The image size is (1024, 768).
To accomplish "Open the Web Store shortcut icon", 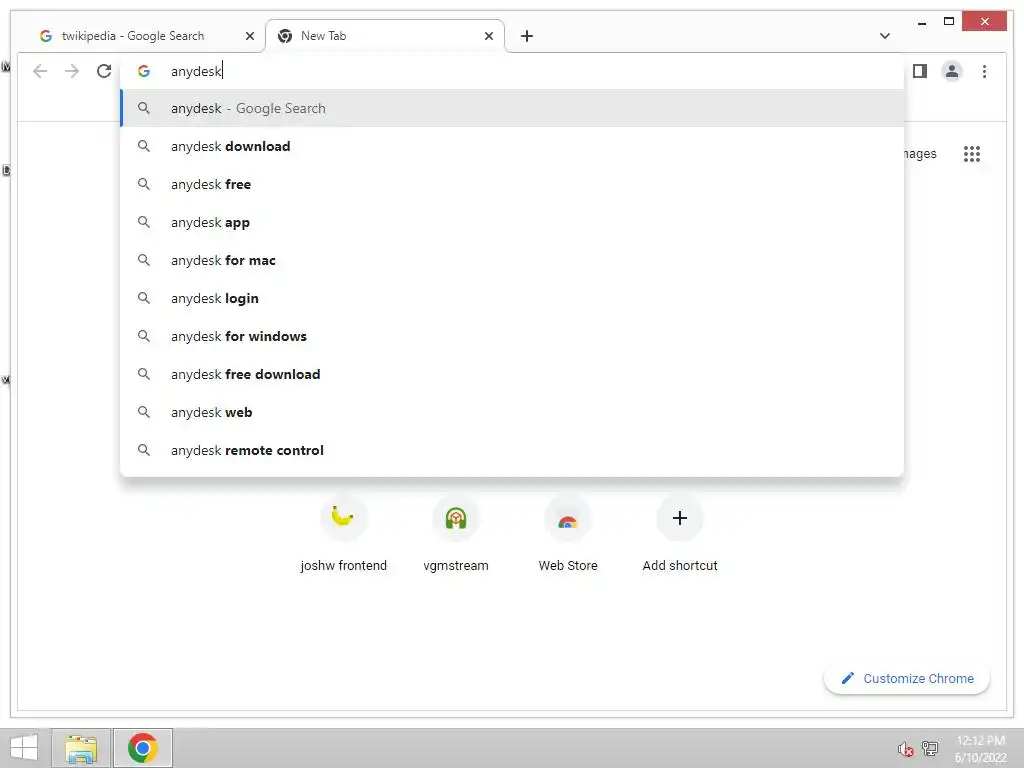I will click(x=568, y=518).
